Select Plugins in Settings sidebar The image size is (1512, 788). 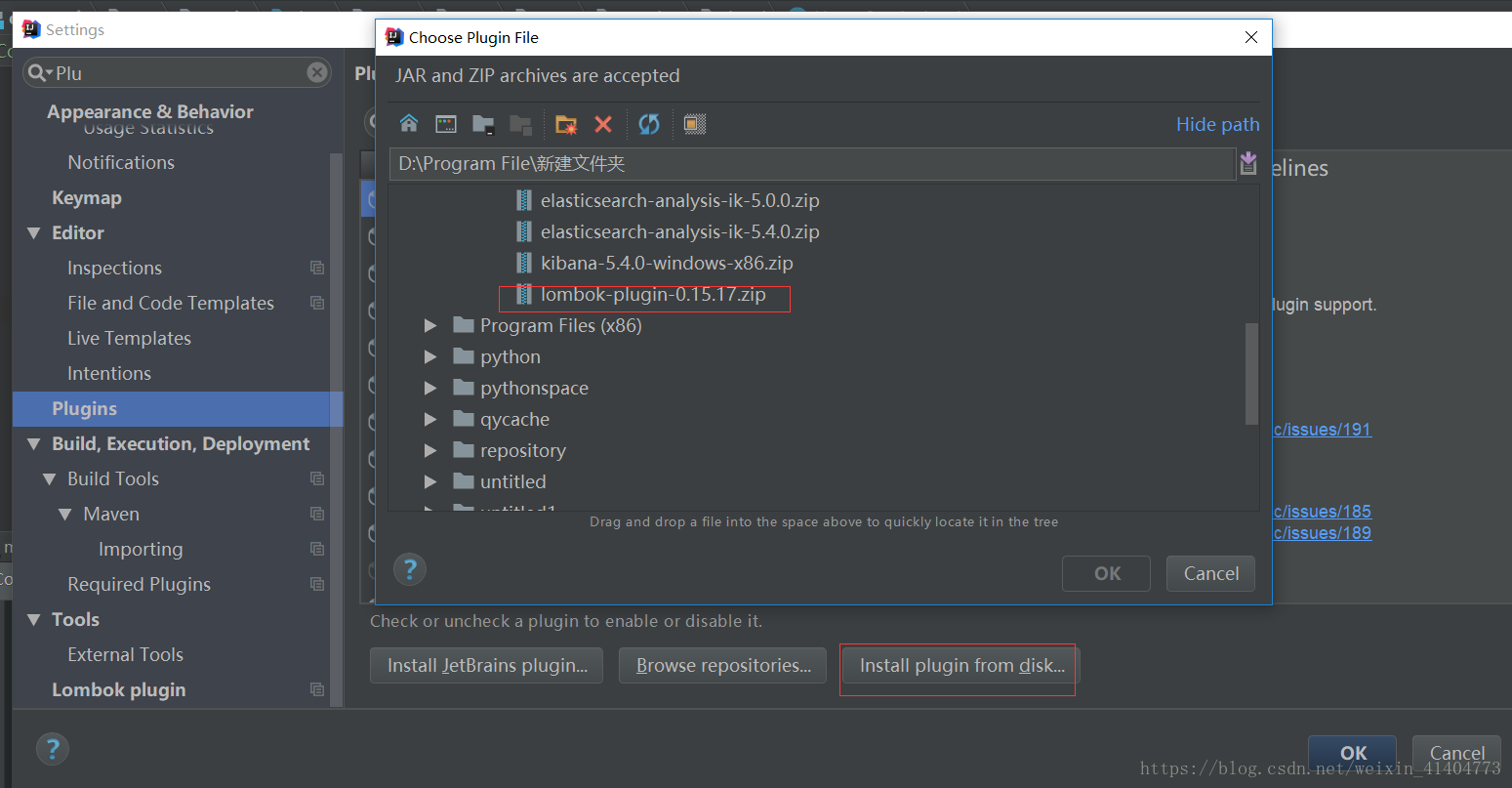(x=178, y=408)
